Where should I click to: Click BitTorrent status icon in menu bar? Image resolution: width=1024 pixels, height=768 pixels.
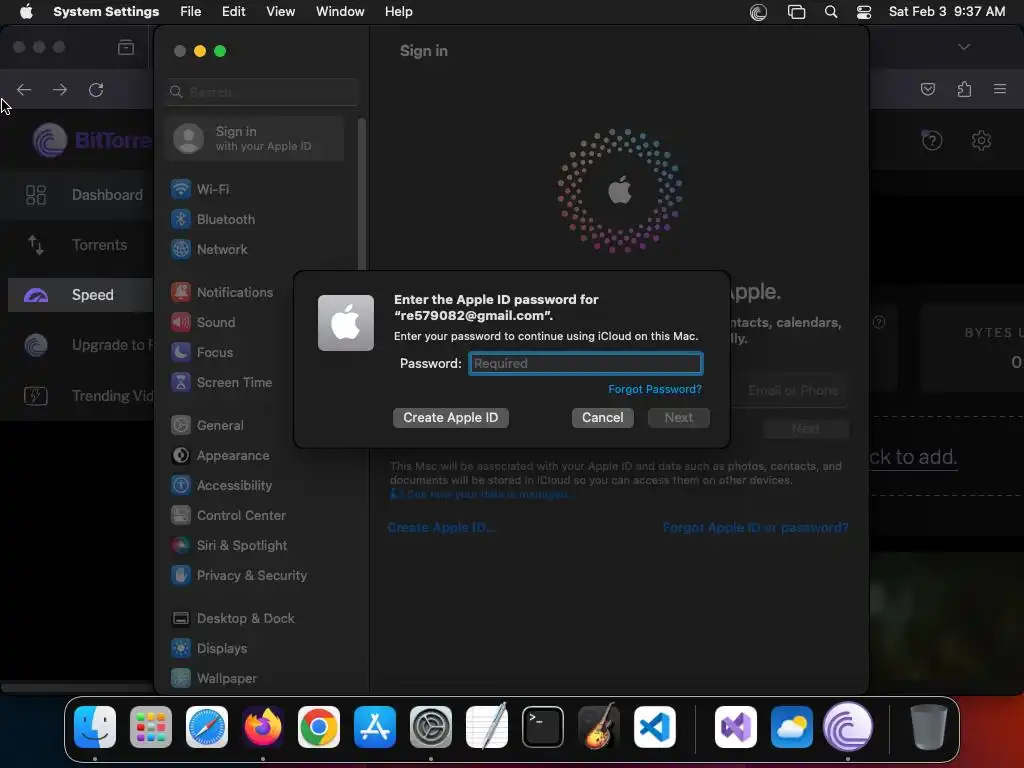pos(758,12)
